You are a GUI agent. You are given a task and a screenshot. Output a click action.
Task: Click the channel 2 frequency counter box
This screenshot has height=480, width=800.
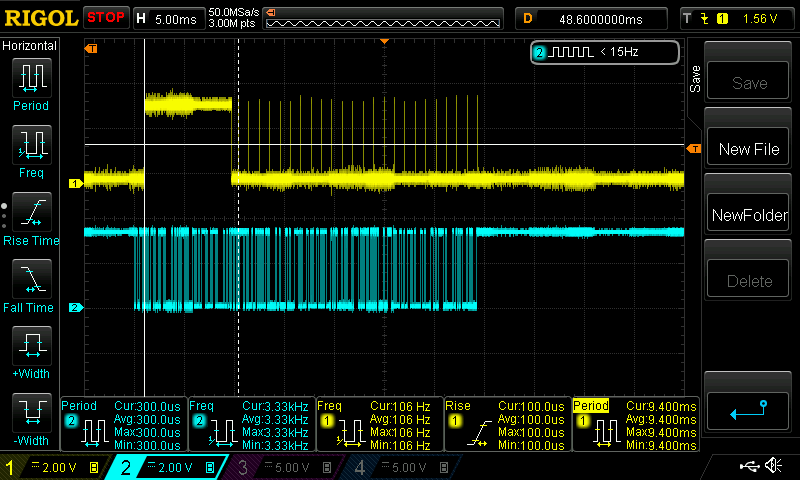click(605, 52)
